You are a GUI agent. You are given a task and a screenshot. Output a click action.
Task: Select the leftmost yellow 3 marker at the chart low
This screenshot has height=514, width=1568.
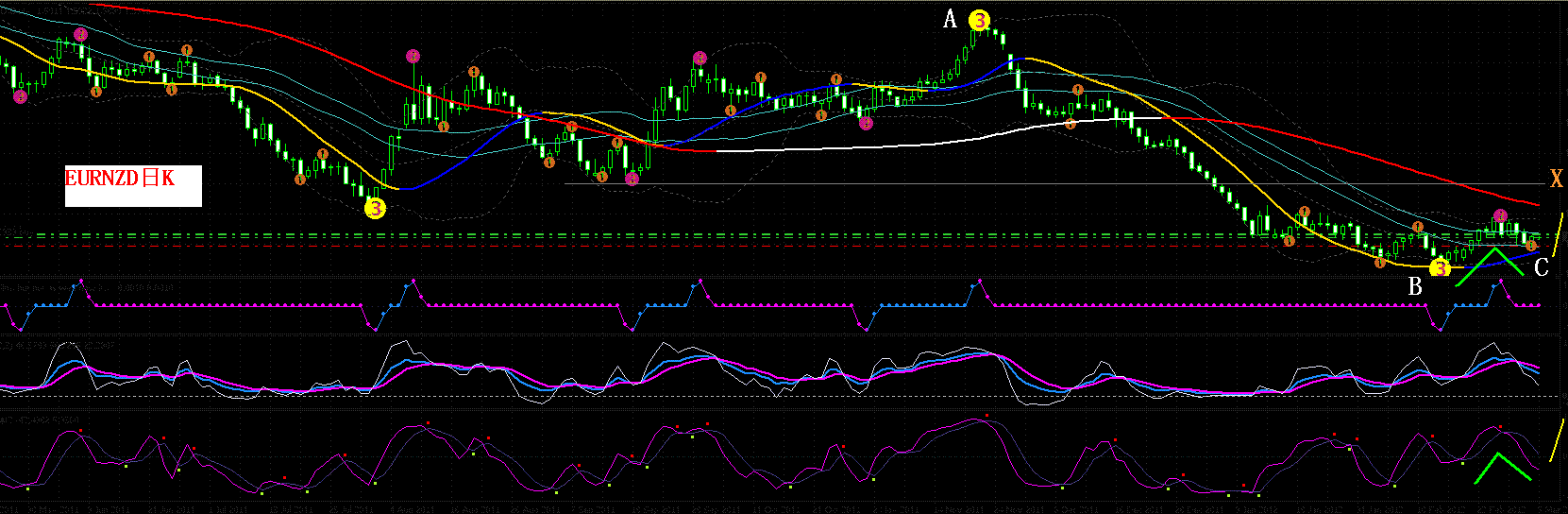376,209
